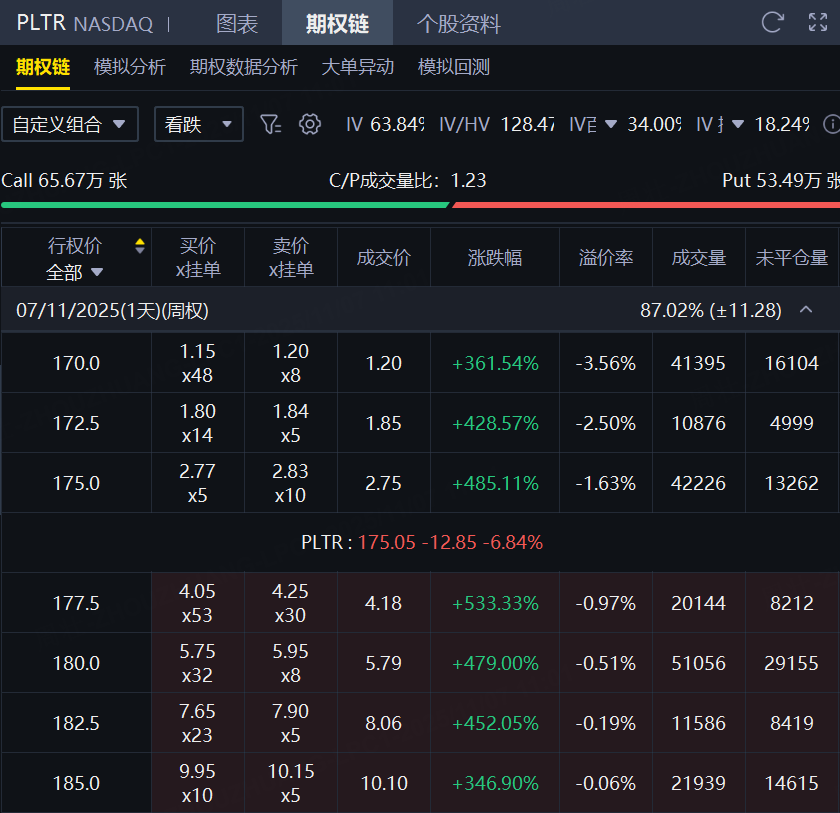Switch to the 图表 tab
Screen dimensions: 840x813
click(237, 24)
